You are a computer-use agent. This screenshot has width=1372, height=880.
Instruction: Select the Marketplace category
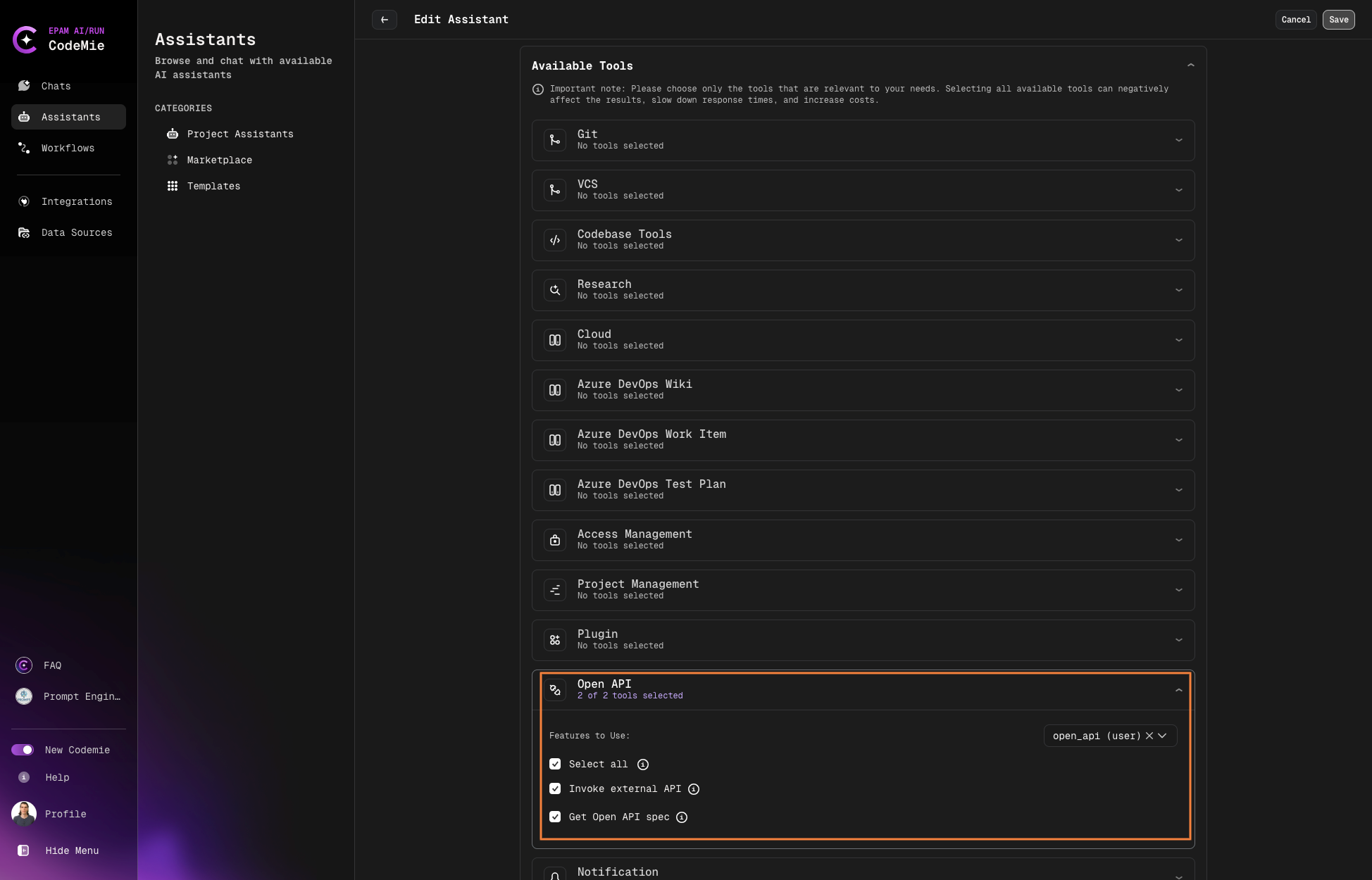219,160
